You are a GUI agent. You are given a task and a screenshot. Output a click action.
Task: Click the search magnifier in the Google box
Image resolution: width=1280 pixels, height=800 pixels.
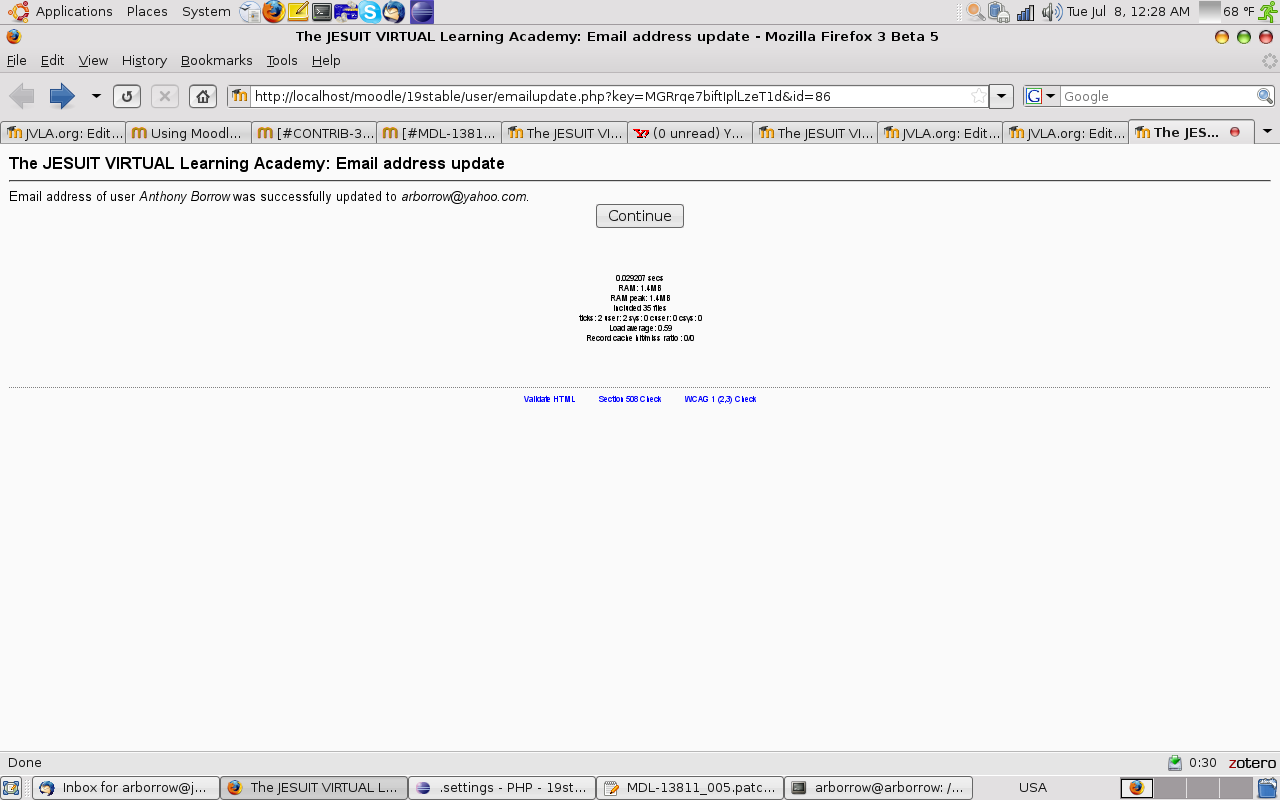tap(1265, 96)
